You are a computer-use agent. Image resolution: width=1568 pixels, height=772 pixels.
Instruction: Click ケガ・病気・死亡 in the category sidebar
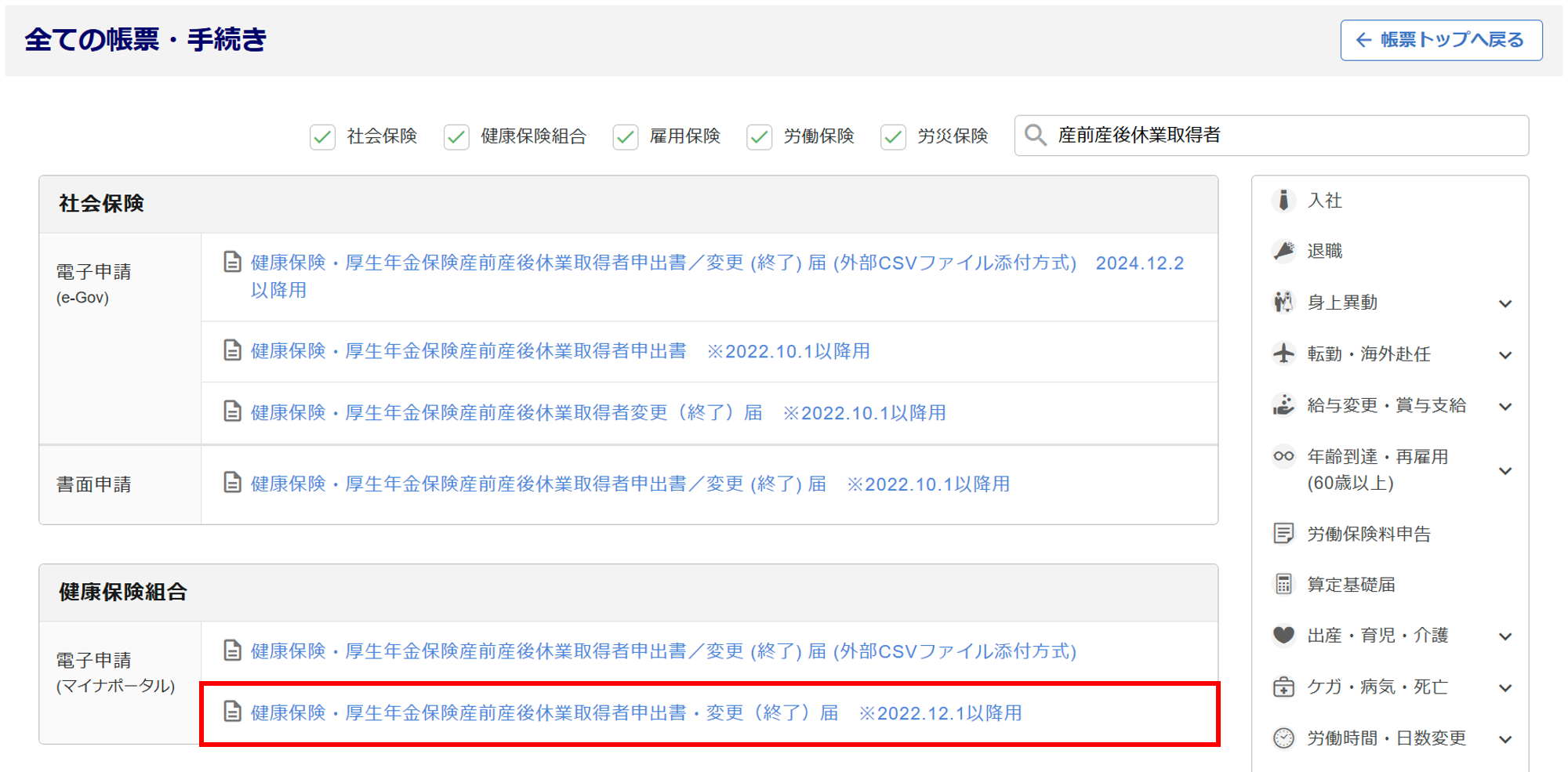pyautogui.click(x=1377, y=687)
